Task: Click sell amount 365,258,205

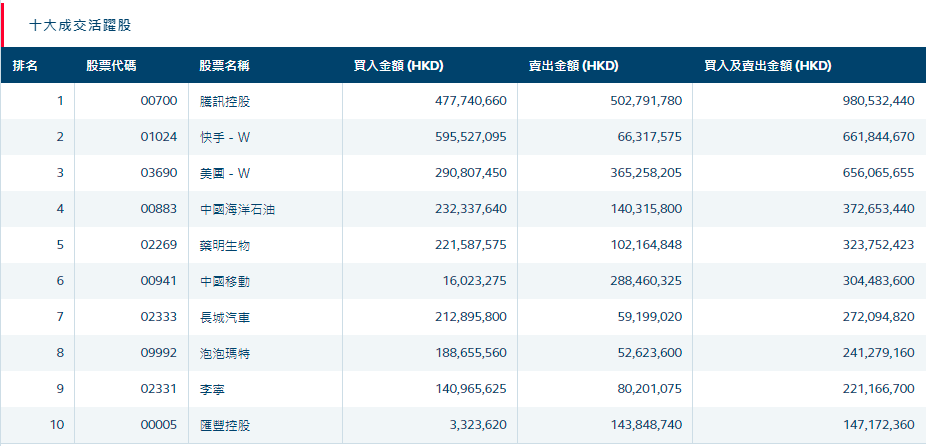Action: click(646, 173)
